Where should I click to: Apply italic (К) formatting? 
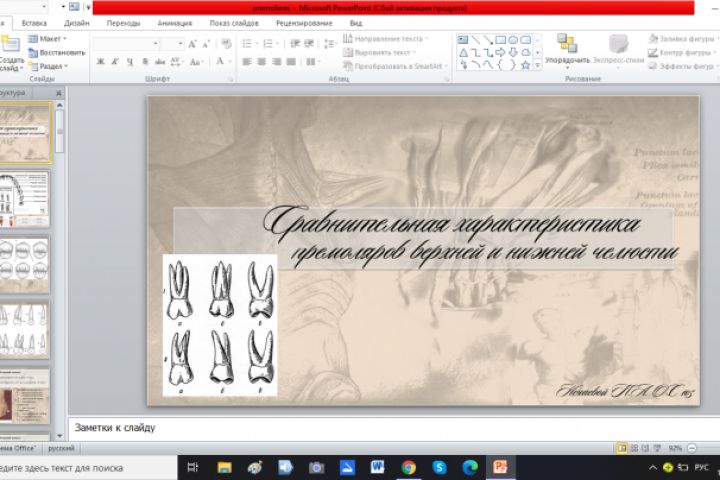coord(115,62)
